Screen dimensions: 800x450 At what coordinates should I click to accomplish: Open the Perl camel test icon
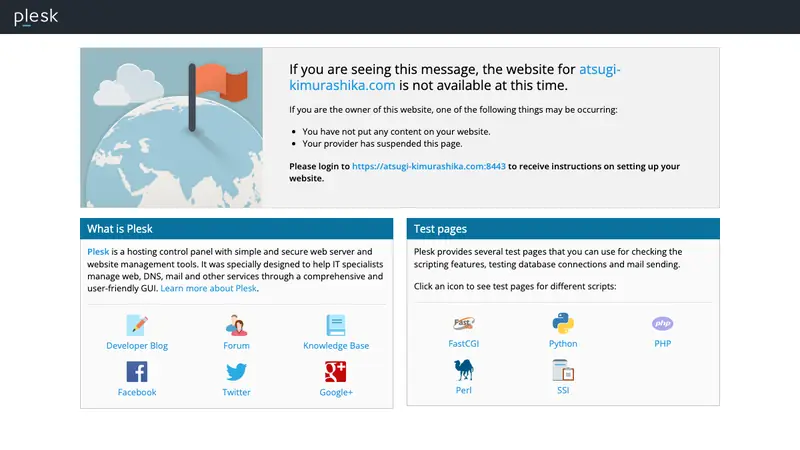[464, 370]
